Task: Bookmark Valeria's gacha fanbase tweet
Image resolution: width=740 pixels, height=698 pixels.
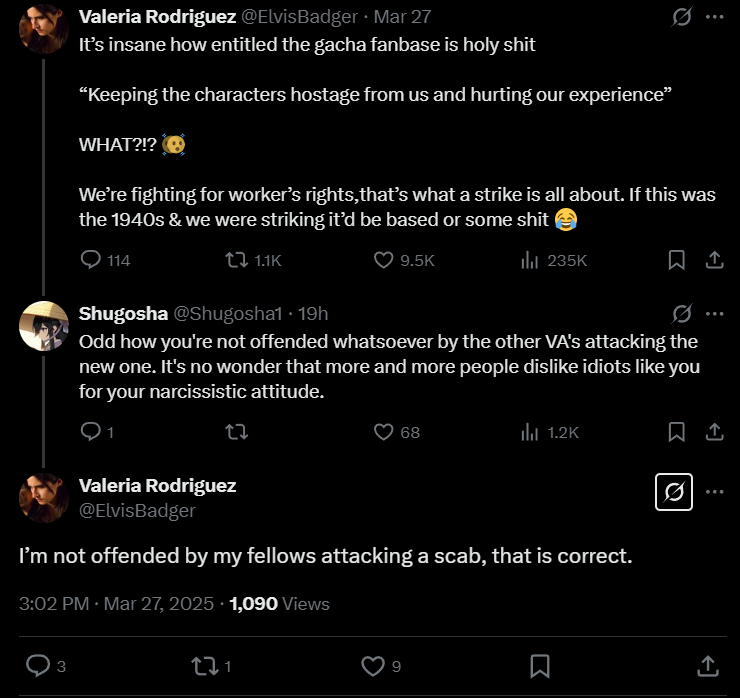Action: pyautogui.click(x=676, y=260)
